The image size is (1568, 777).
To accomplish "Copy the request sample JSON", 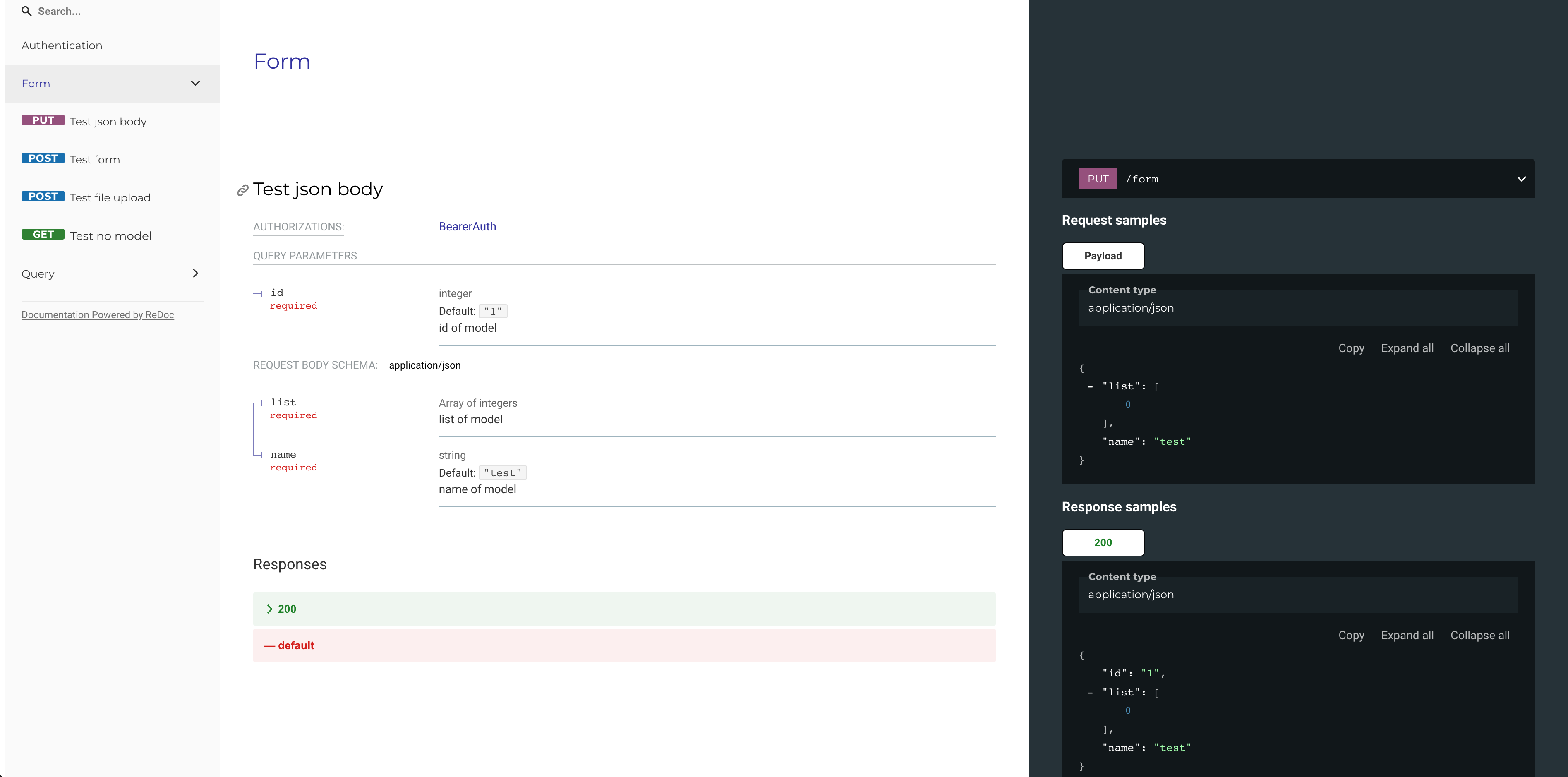I will click(1351, 348).
